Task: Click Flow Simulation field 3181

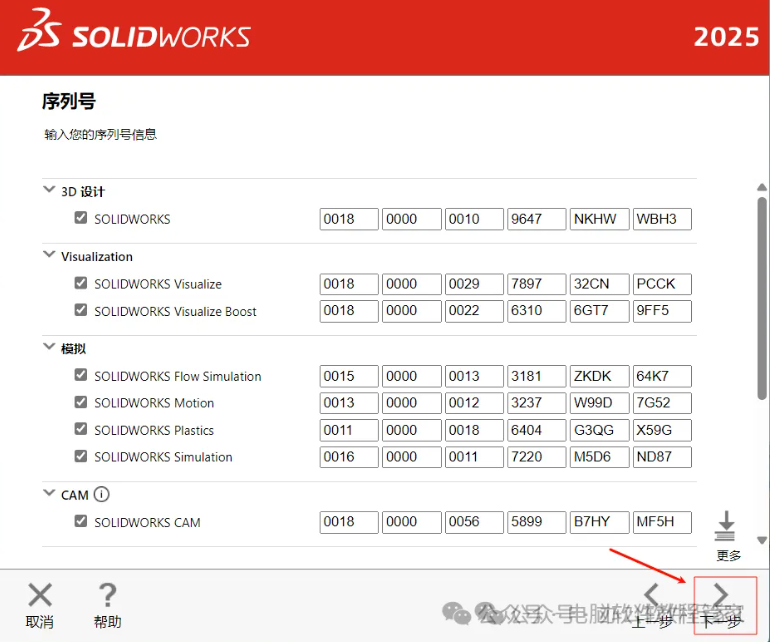Action: point(536,376)
